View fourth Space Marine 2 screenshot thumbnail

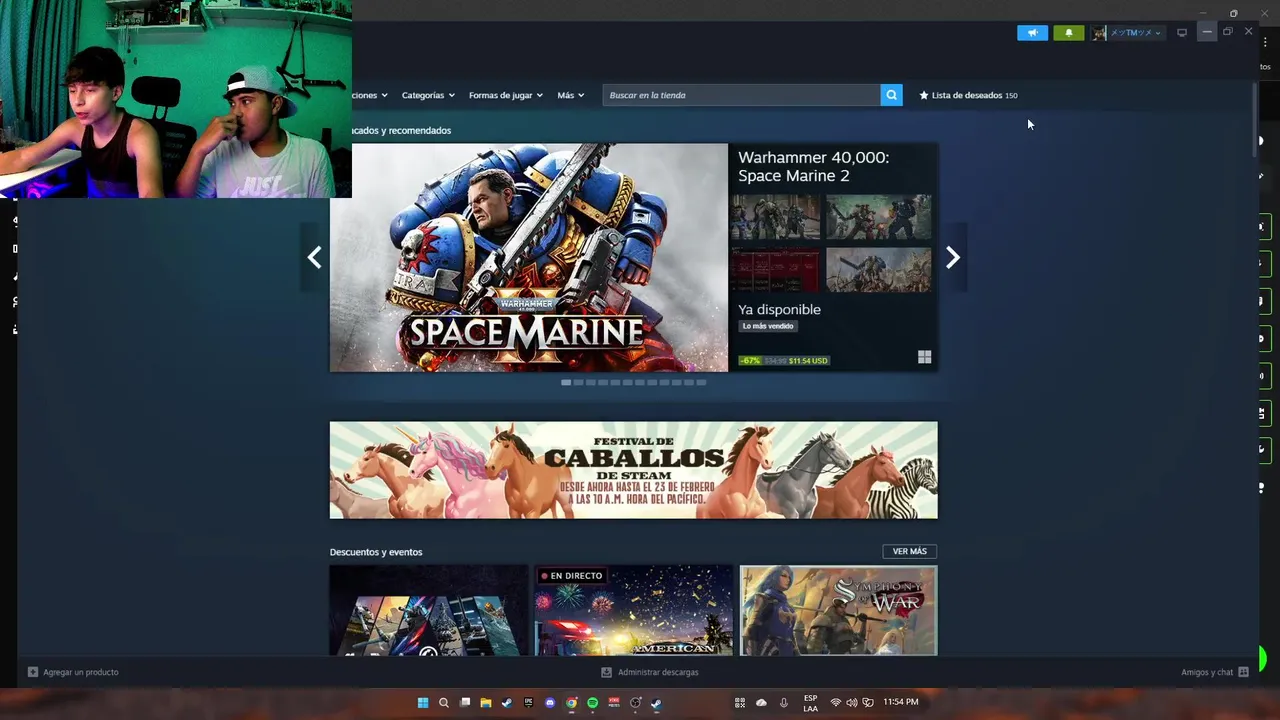tap(878, 270)
